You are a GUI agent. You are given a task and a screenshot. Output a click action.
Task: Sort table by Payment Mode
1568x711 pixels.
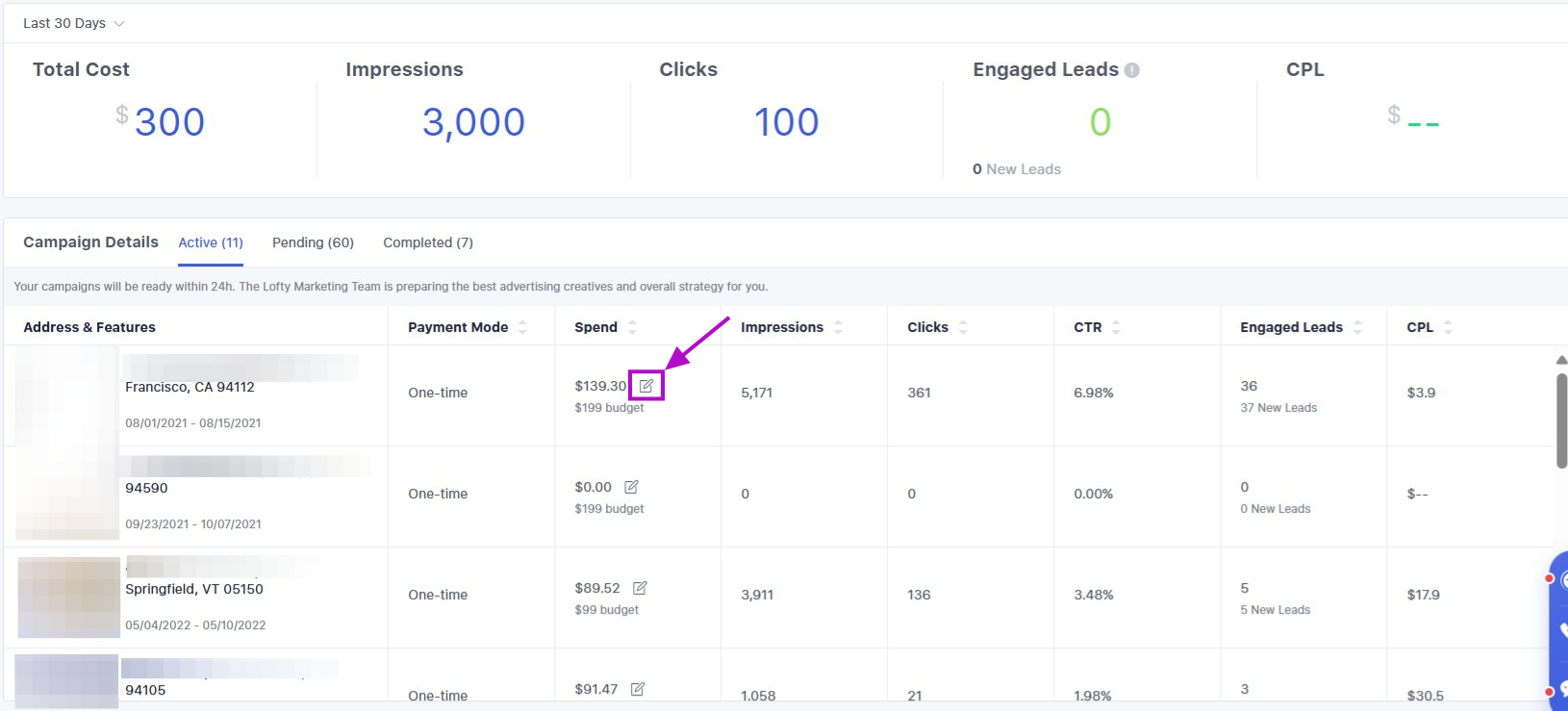522,327
